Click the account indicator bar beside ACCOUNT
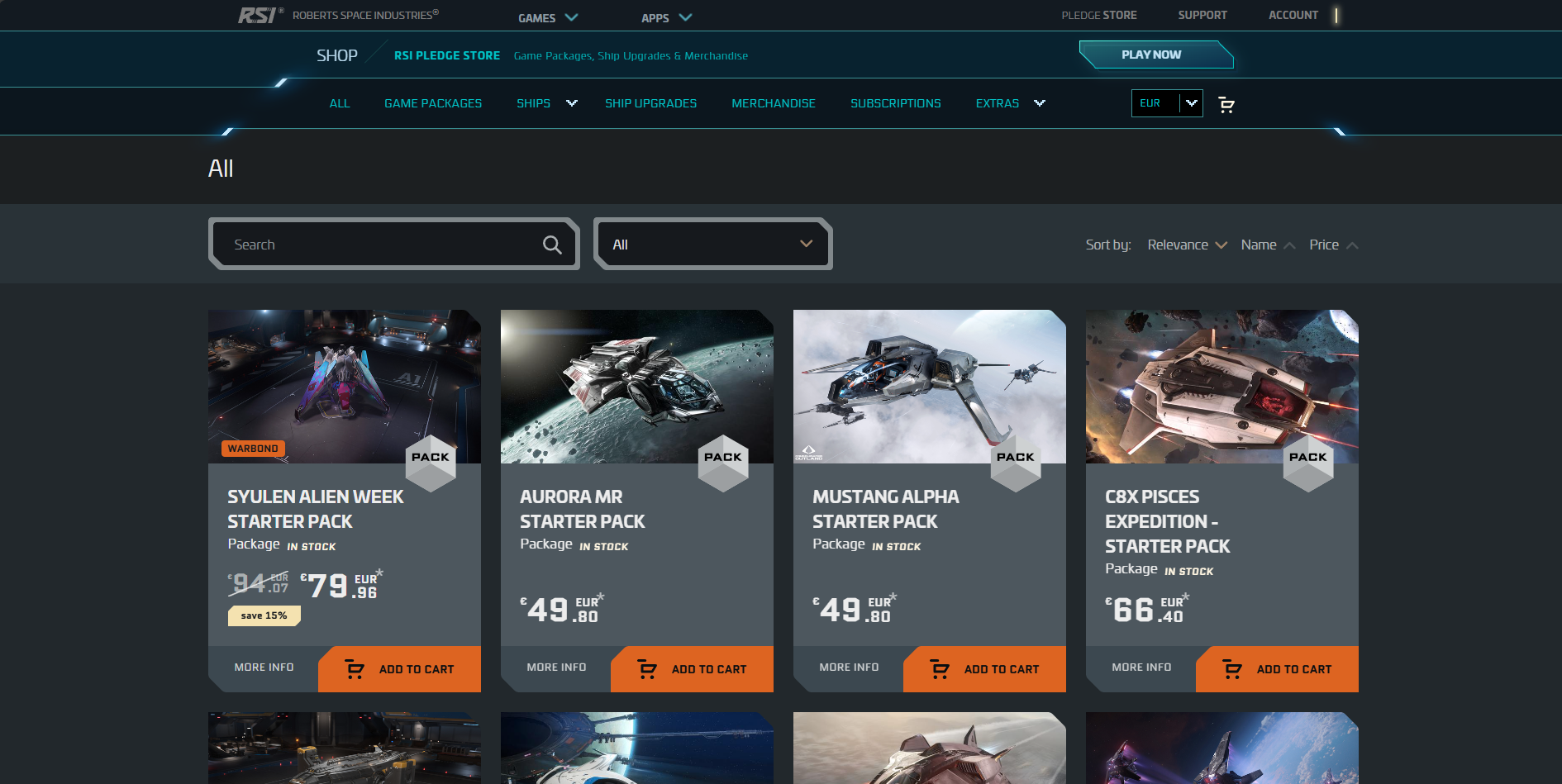Screen dimensions: 1562x784 [1336, 15]
